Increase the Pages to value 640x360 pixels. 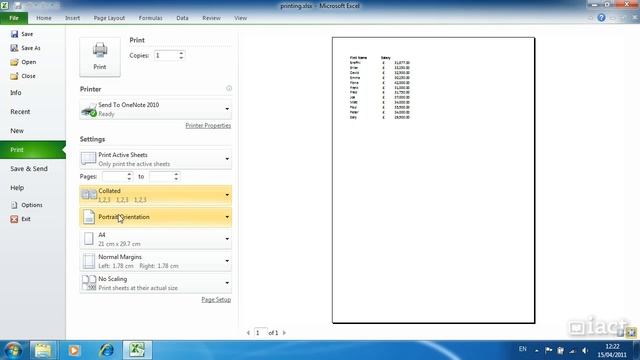(176, 174)
